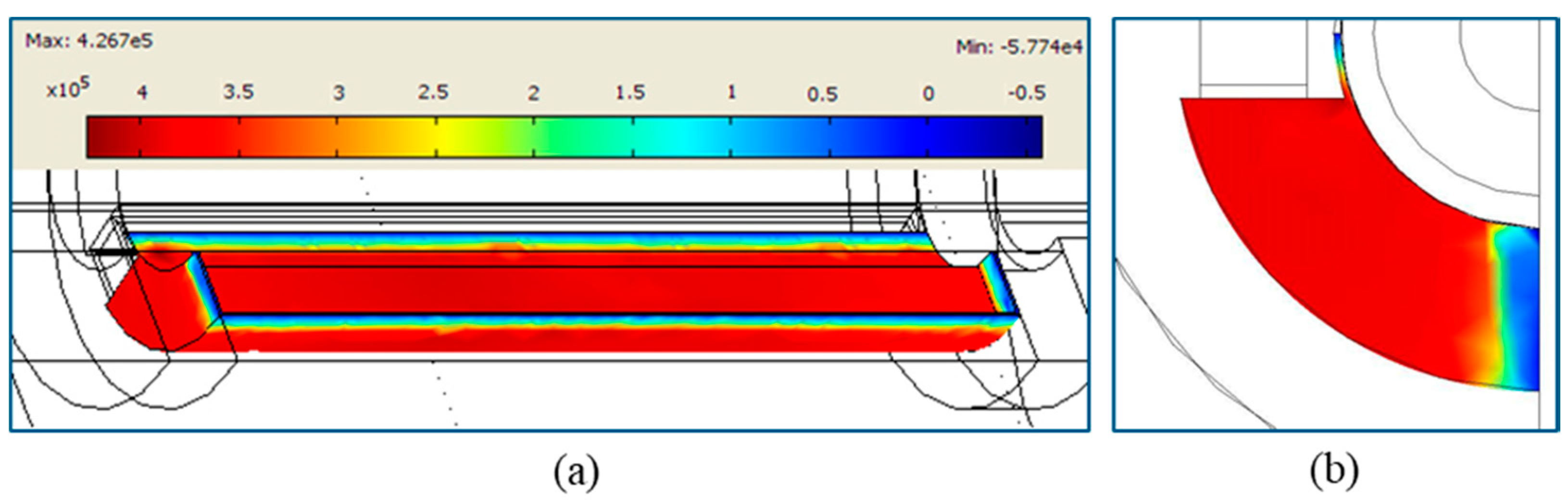1568x500 pixels.
Task: Click the "x10" scale multiplier label
Action: point(68,89)
